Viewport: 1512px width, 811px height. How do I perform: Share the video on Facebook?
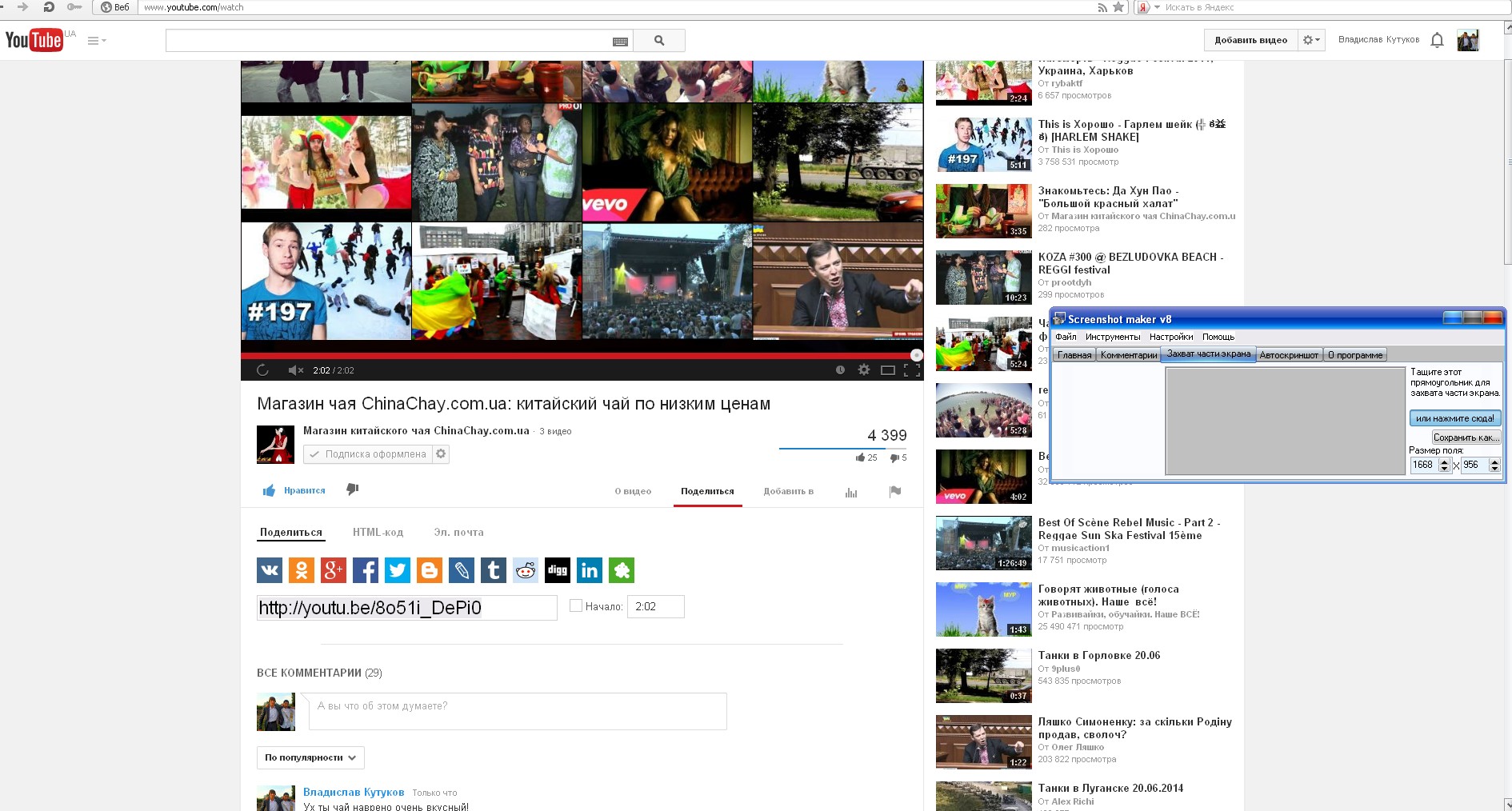366,570
